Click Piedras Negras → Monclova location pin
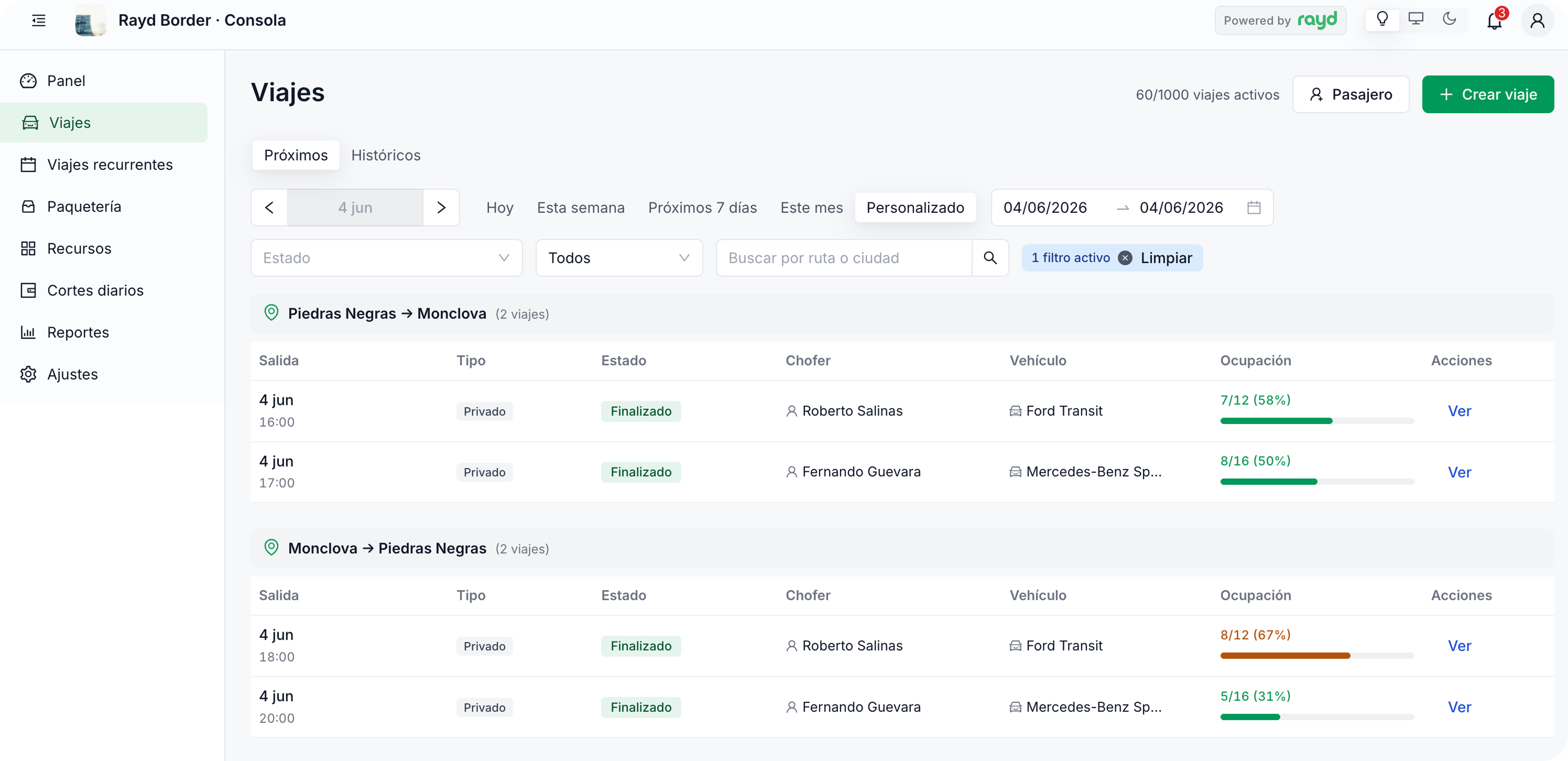The width and height of the screenshot is (1568, 761). tap(271, 313)
